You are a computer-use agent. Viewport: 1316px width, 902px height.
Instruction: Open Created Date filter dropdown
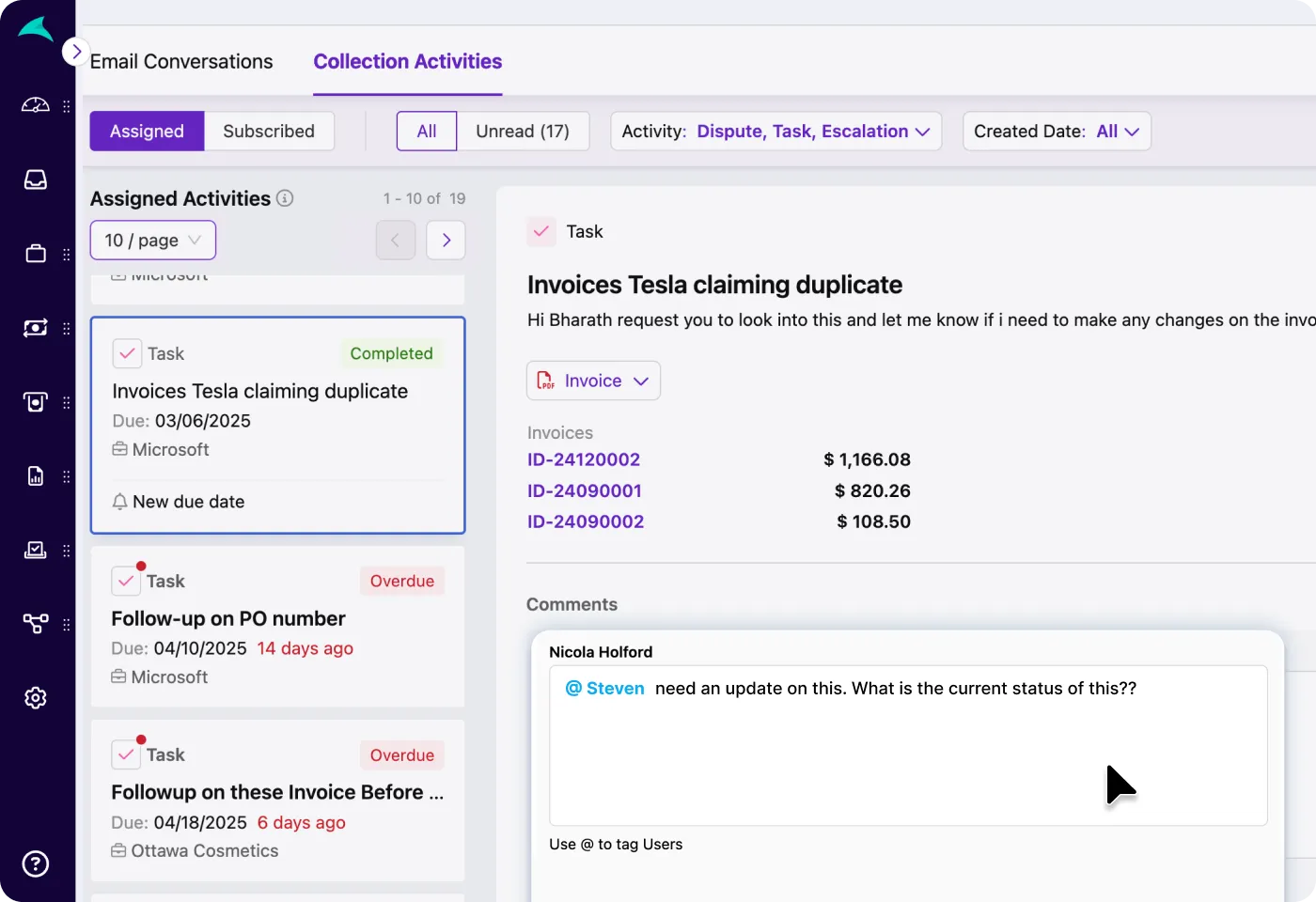point(1057,132)
